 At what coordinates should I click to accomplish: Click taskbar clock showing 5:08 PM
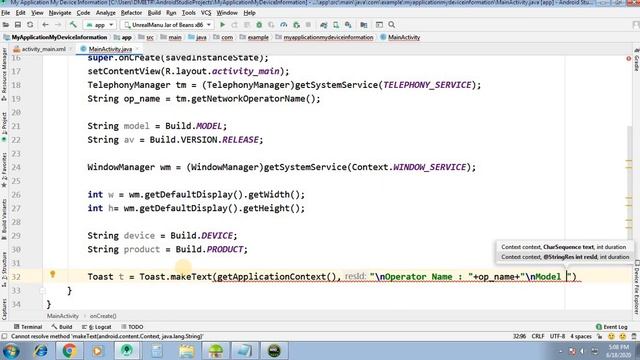[x=619, y=351]
